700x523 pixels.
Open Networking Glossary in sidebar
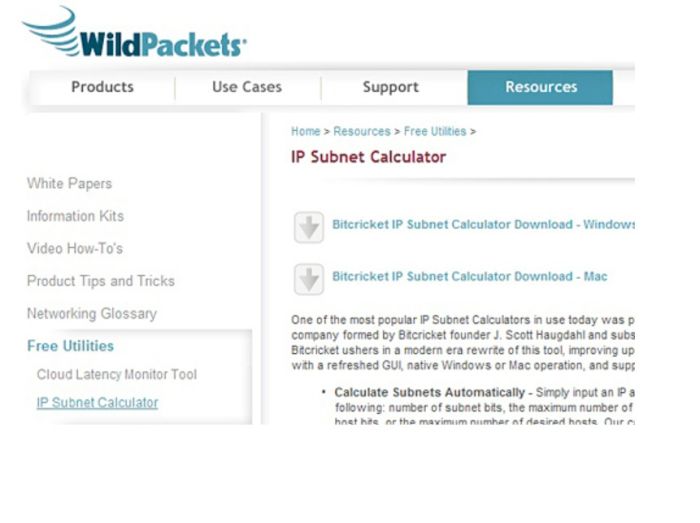pyautogui.click(x=92, y=314)
